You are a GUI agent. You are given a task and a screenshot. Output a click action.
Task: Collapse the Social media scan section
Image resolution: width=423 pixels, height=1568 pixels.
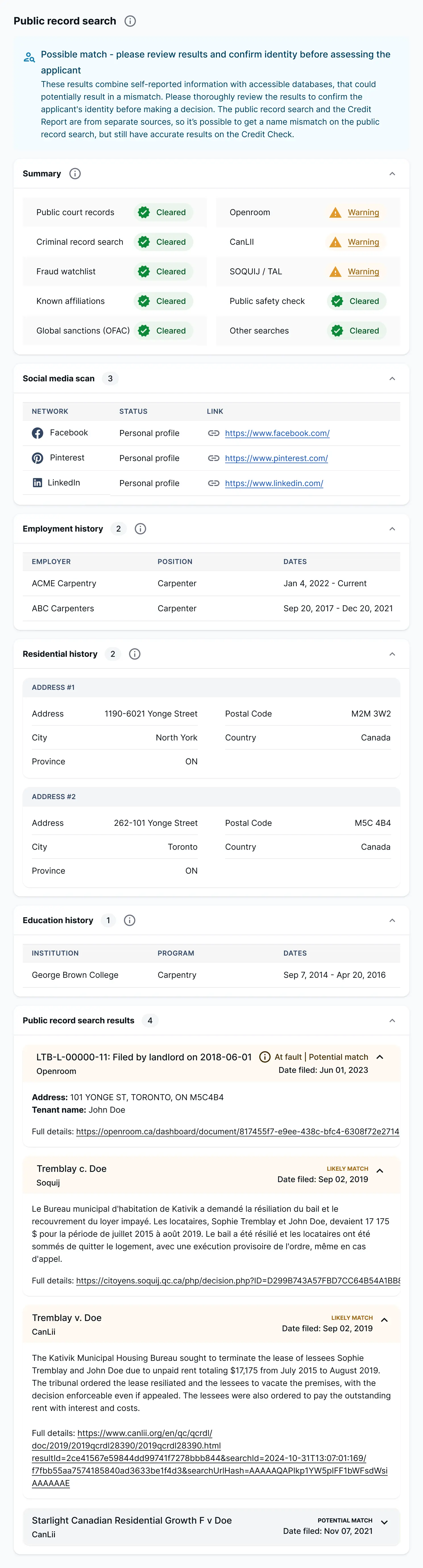[x=392, y=378]
